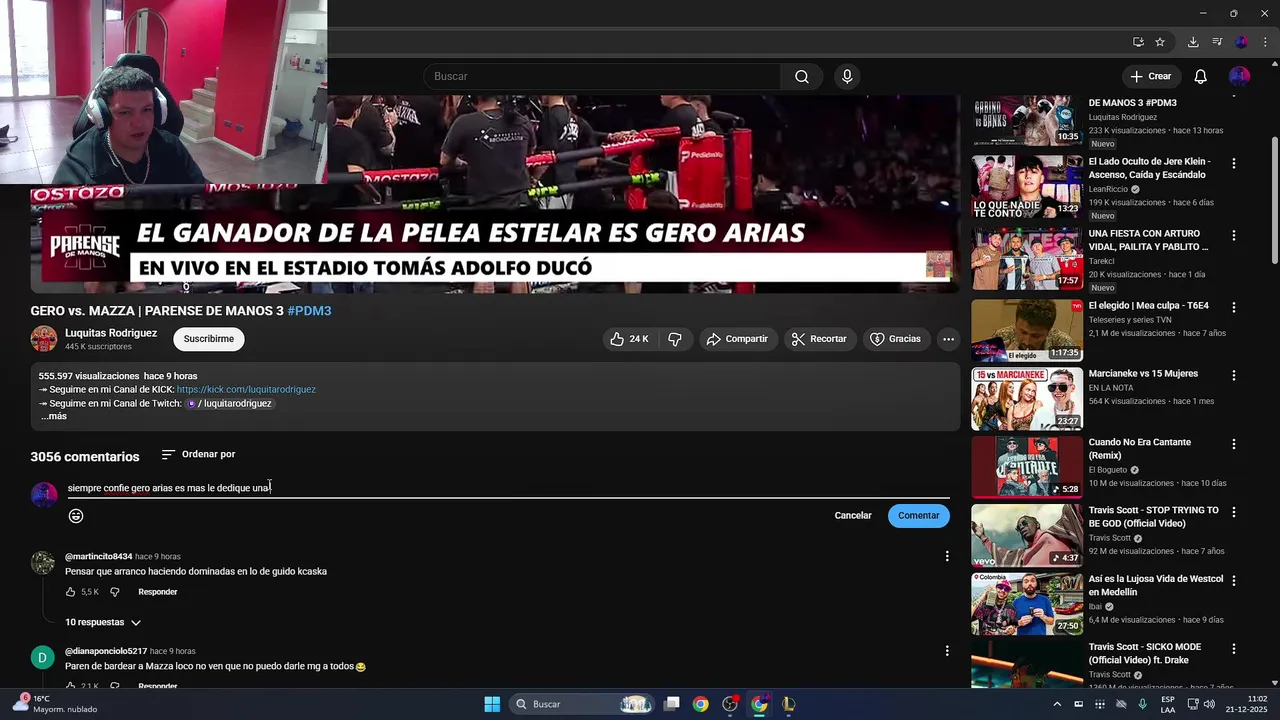Click @dianaponciolo5217 username
The height and width of the screenshot is (720, 1280).
coord(106,651)
